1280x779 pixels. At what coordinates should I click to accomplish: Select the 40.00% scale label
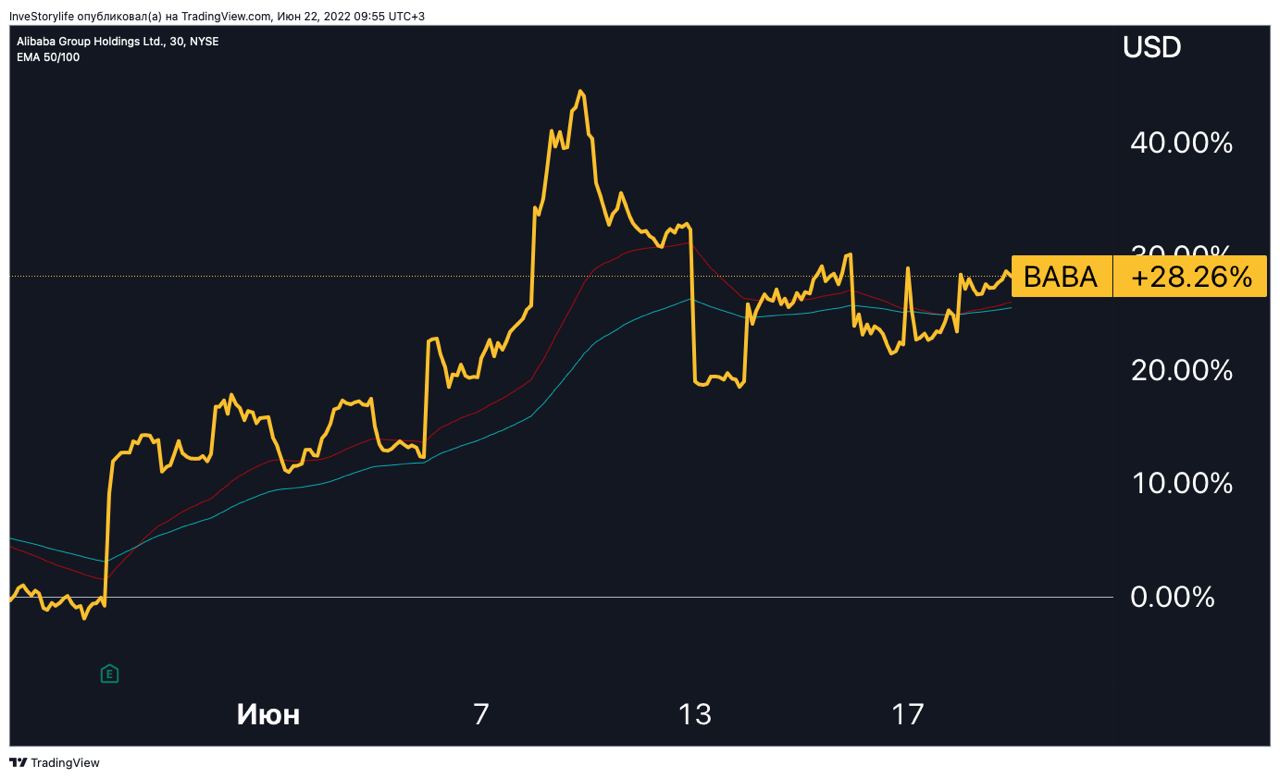pos(1181,143)
